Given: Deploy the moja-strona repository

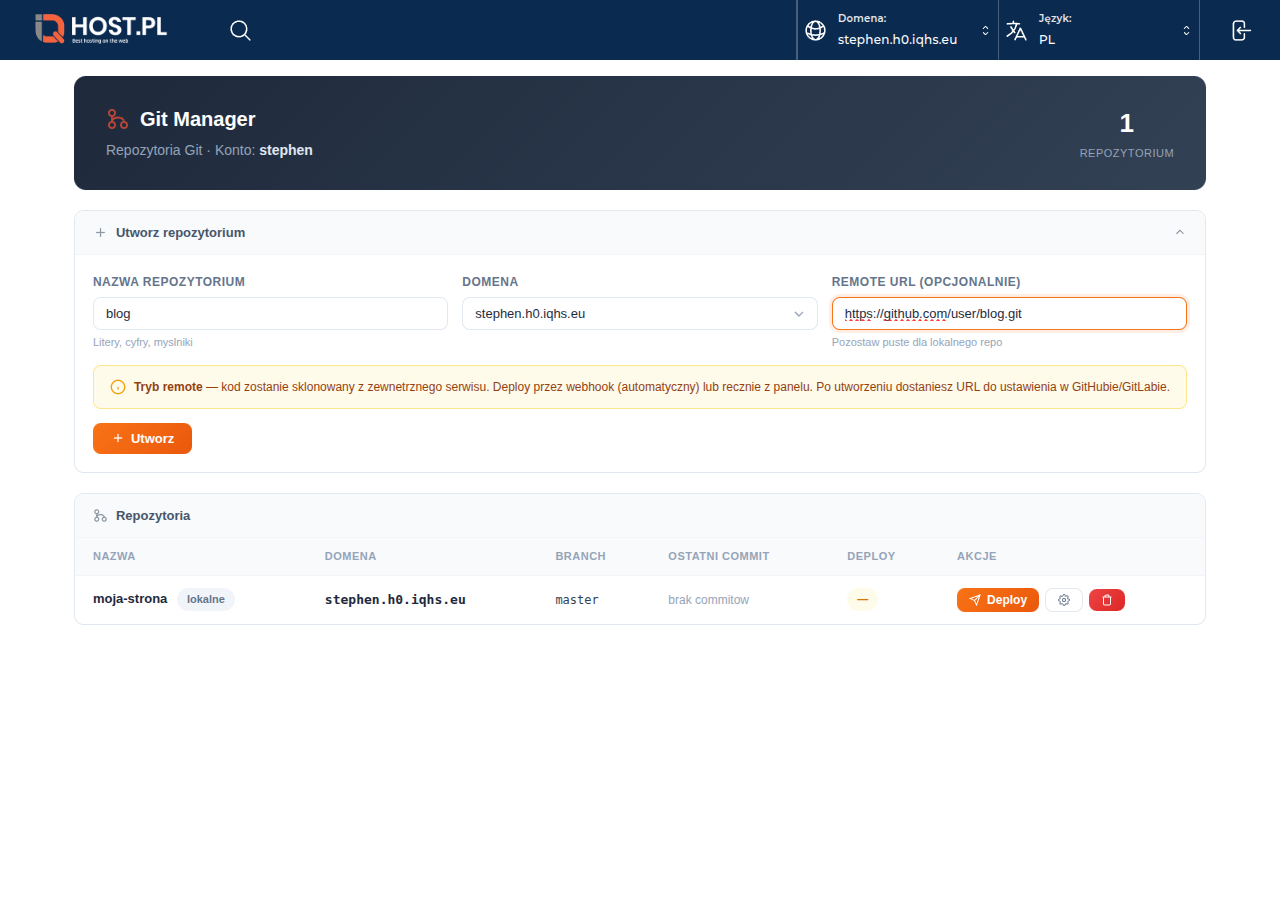Looking at the screenshot, I should pyautogui.click(x=997, y=600).
